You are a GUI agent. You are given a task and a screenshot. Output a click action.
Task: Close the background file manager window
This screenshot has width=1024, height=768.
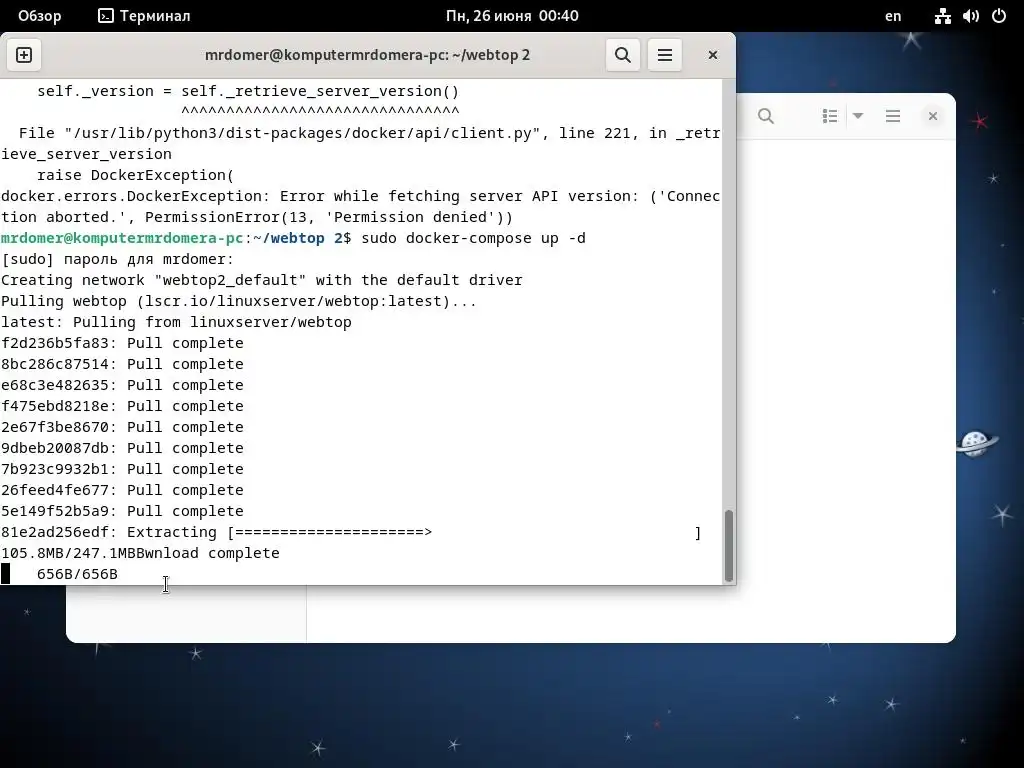click(933, 116)
